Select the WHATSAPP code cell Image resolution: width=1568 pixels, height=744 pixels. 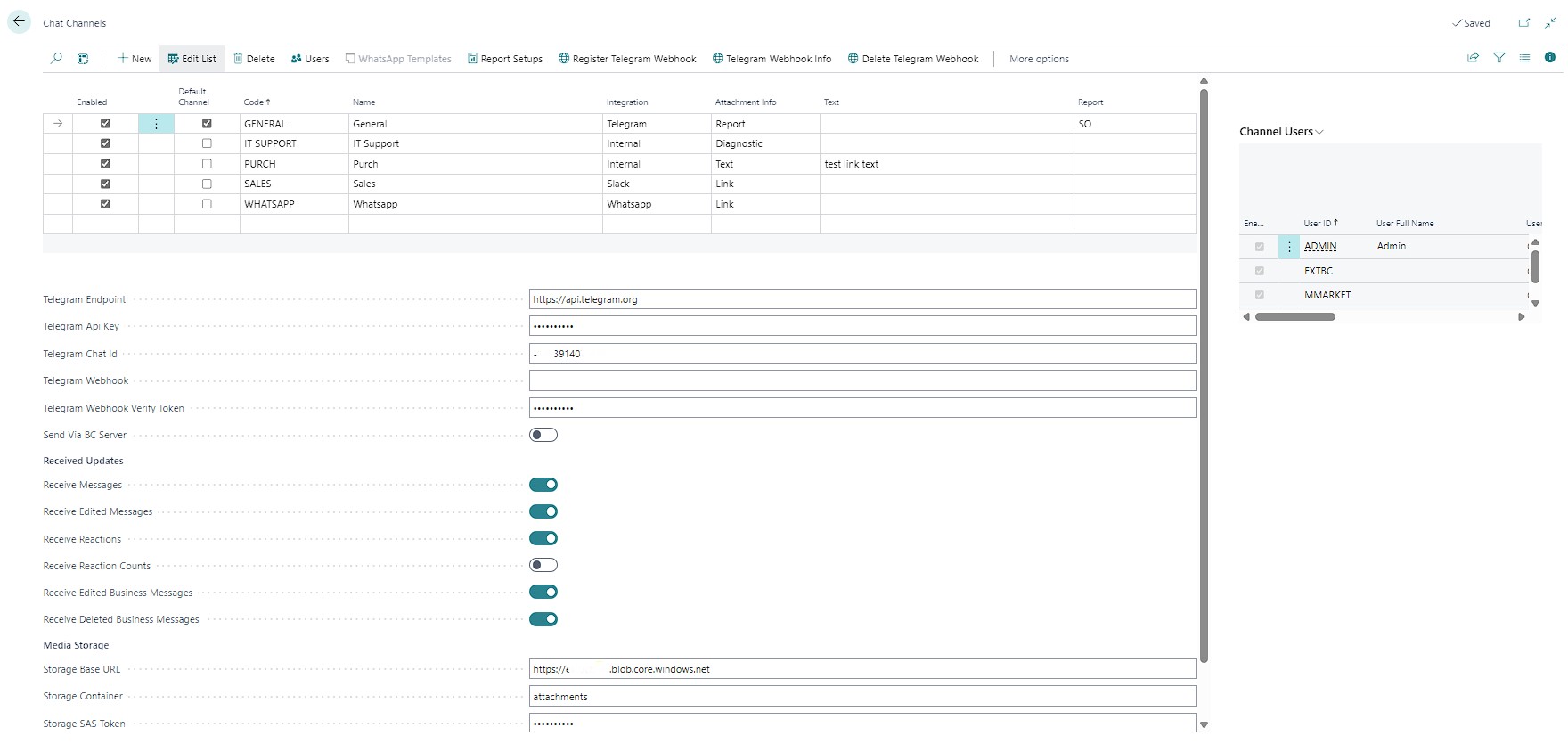pos(294,204)
